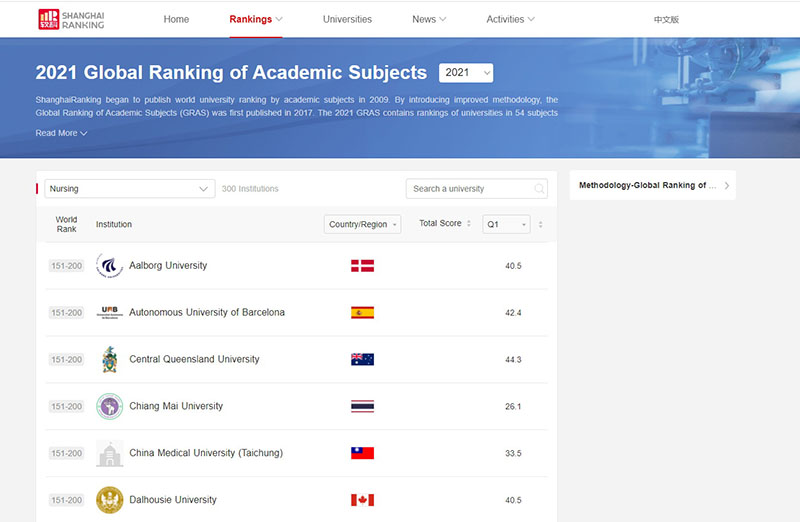Viewport: 800px width, 522px height.
Task: Expand the News menu
Action: pos(429,19)
